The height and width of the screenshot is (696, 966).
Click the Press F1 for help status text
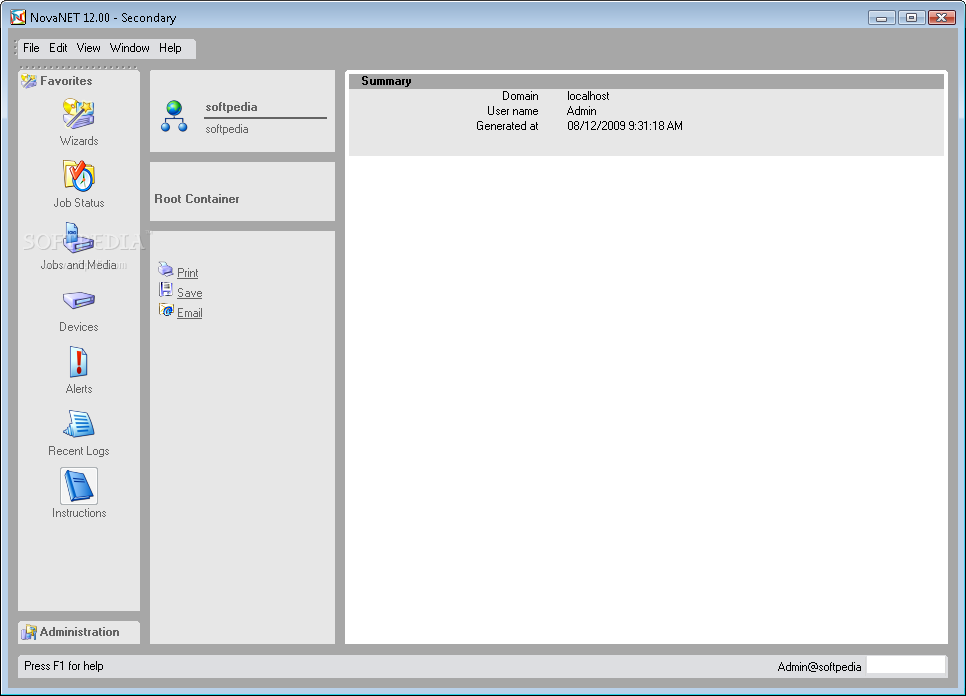click(63, 666)
